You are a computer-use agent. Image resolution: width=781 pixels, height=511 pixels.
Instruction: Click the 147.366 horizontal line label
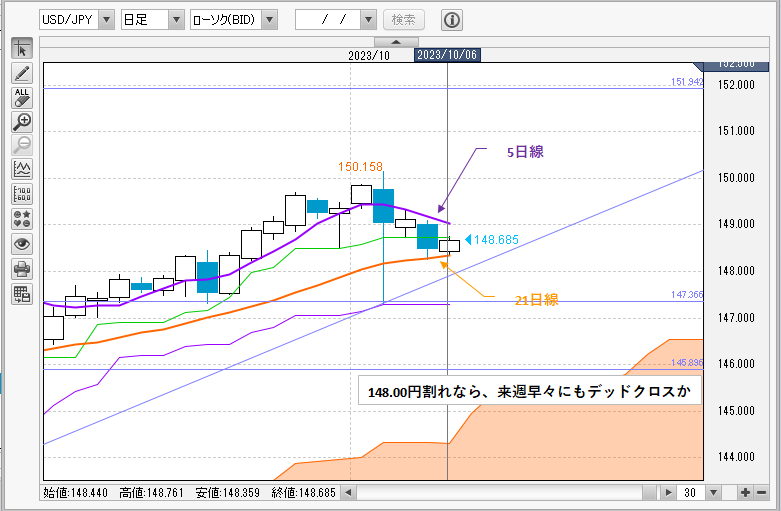point(687,294)
